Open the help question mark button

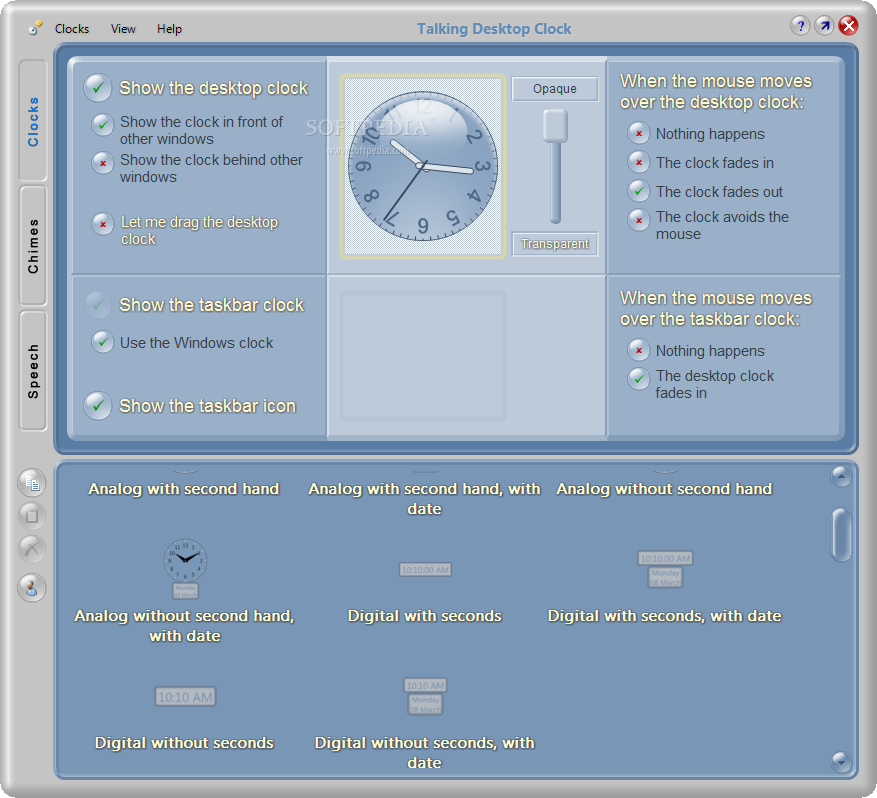point(800,26)
